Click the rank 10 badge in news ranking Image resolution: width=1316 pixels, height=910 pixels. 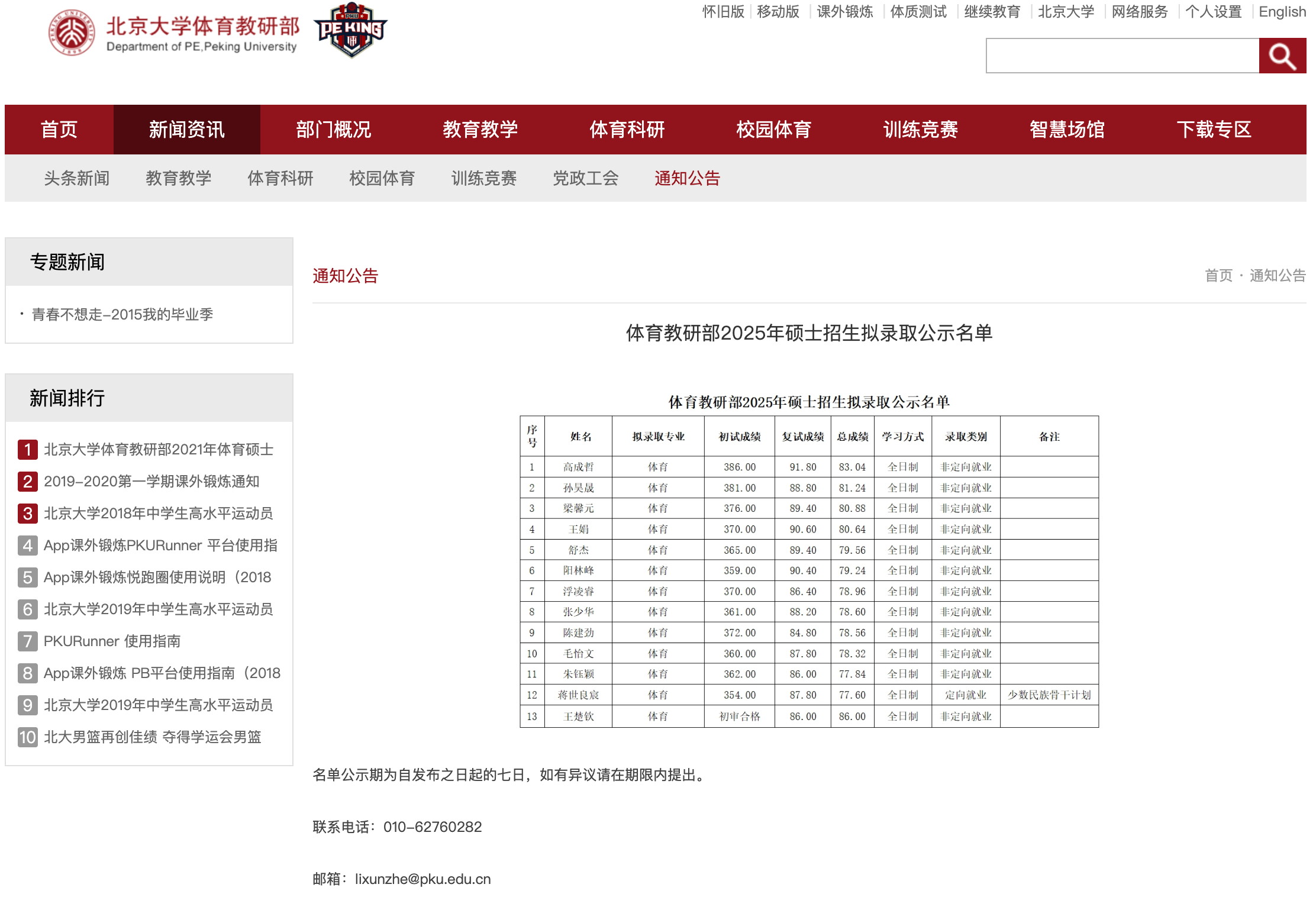pos(27,737)
